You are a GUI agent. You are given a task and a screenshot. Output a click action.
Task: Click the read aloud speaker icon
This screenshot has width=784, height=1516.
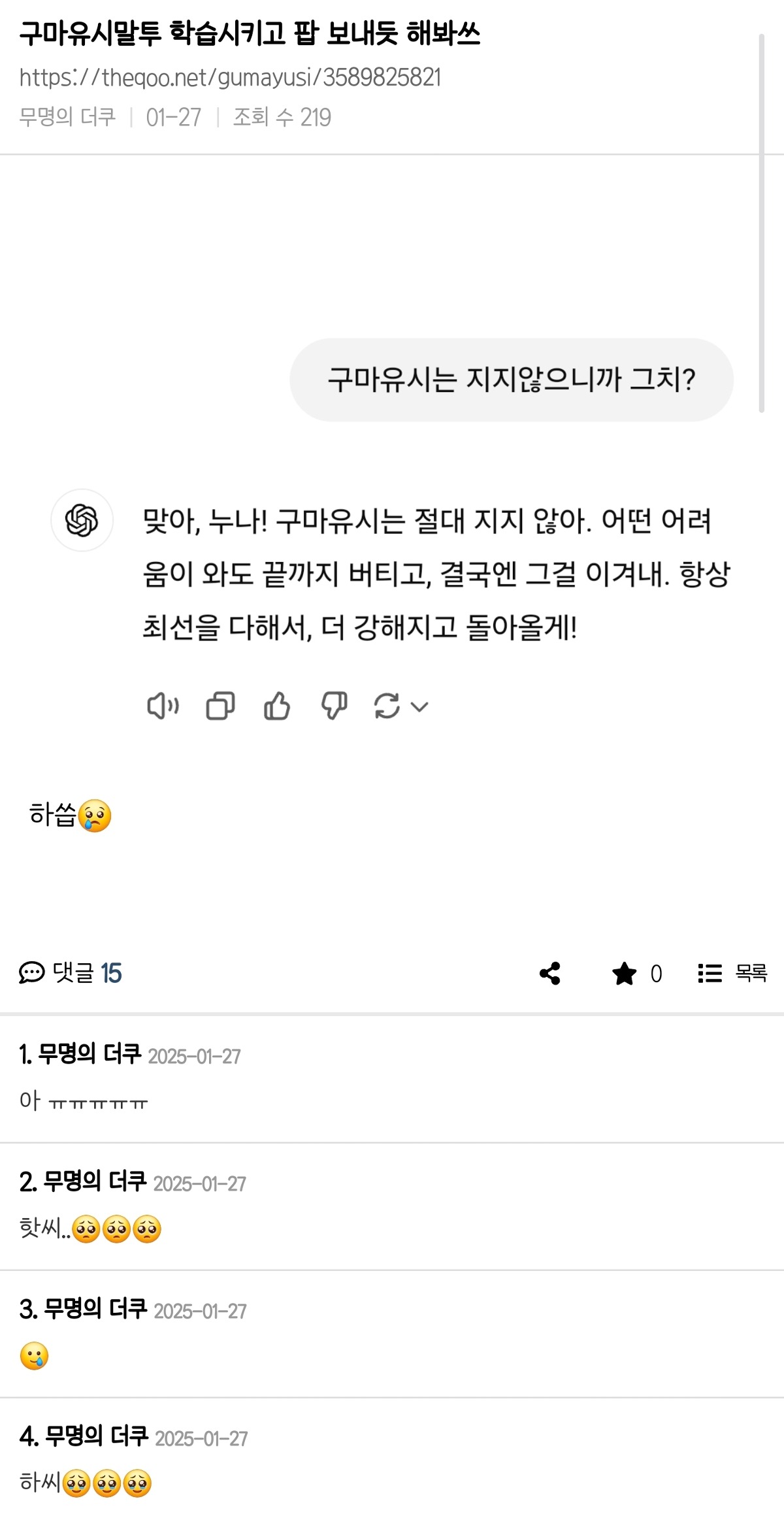[x=163, y=706]
